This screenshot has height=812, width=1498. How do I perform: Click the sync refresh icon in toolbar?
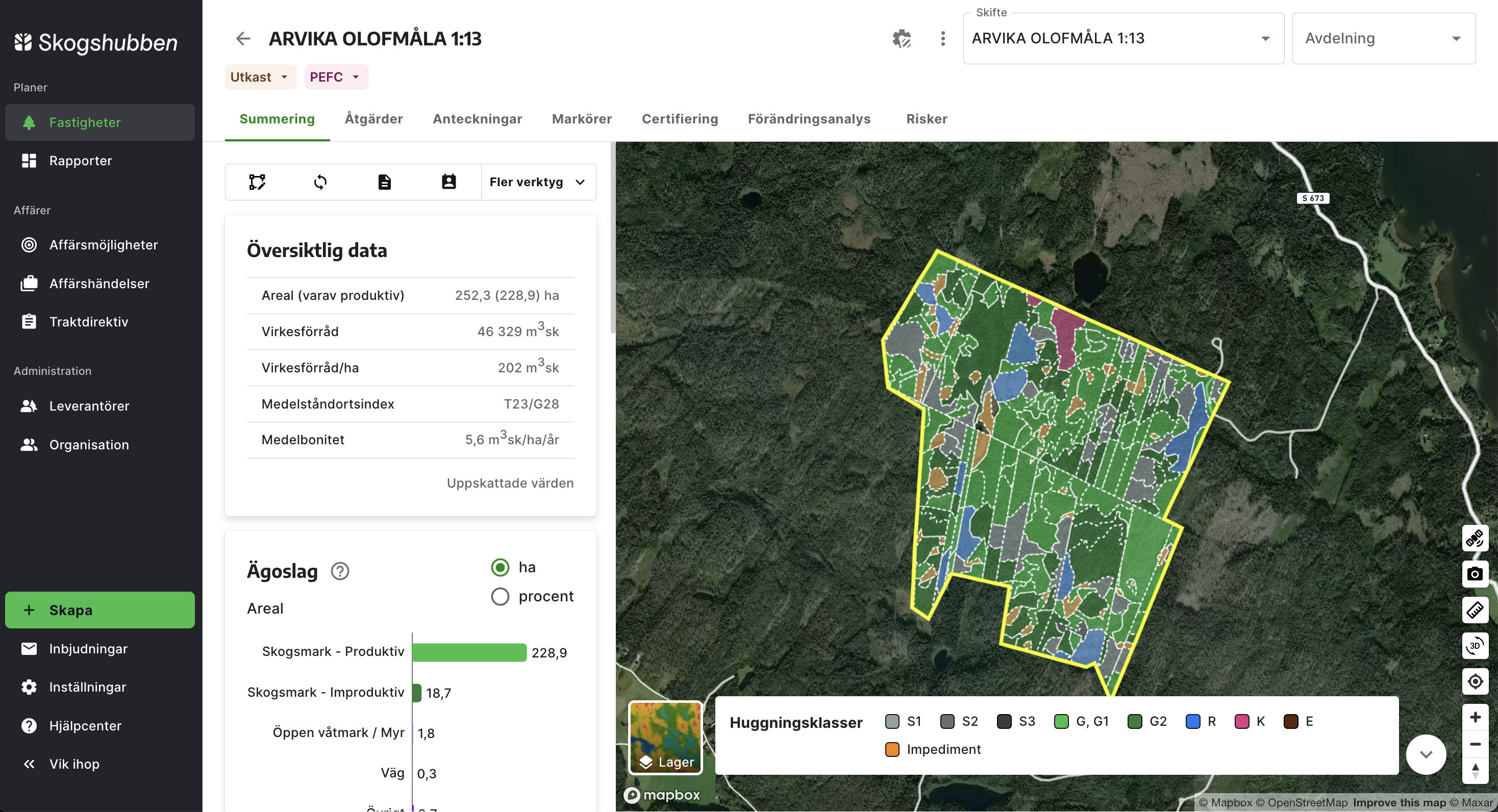pos(320,182)
